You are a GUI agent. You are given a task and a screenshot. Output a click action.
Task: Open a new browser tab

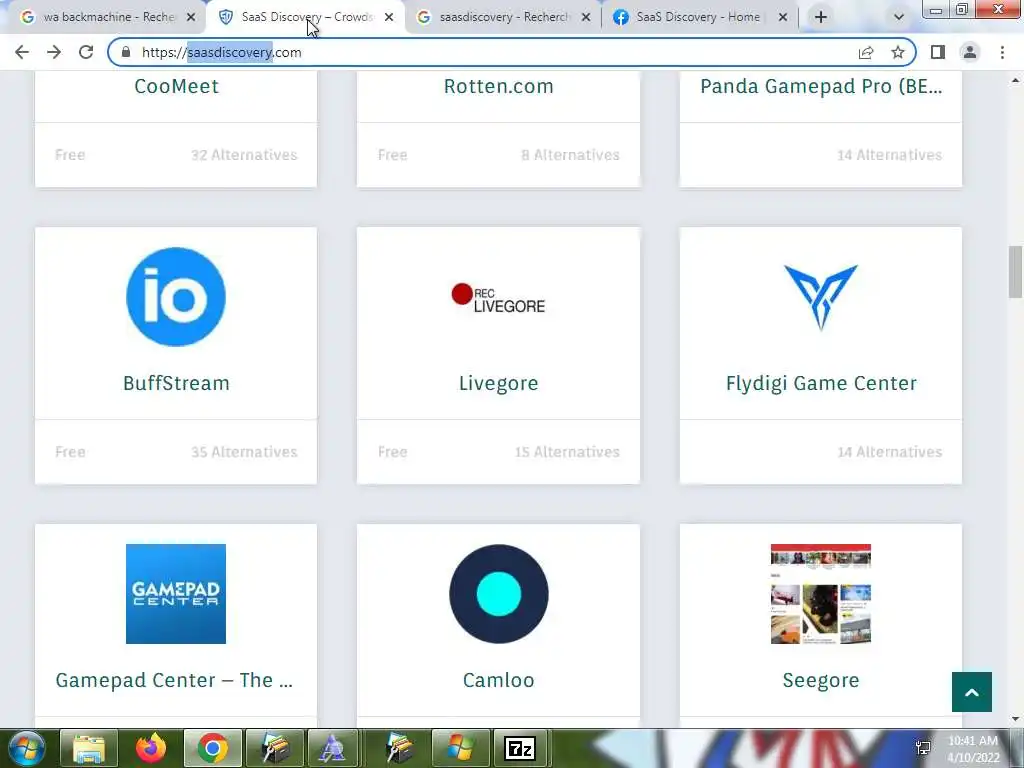pyautogui.click(x=821, y=17)
